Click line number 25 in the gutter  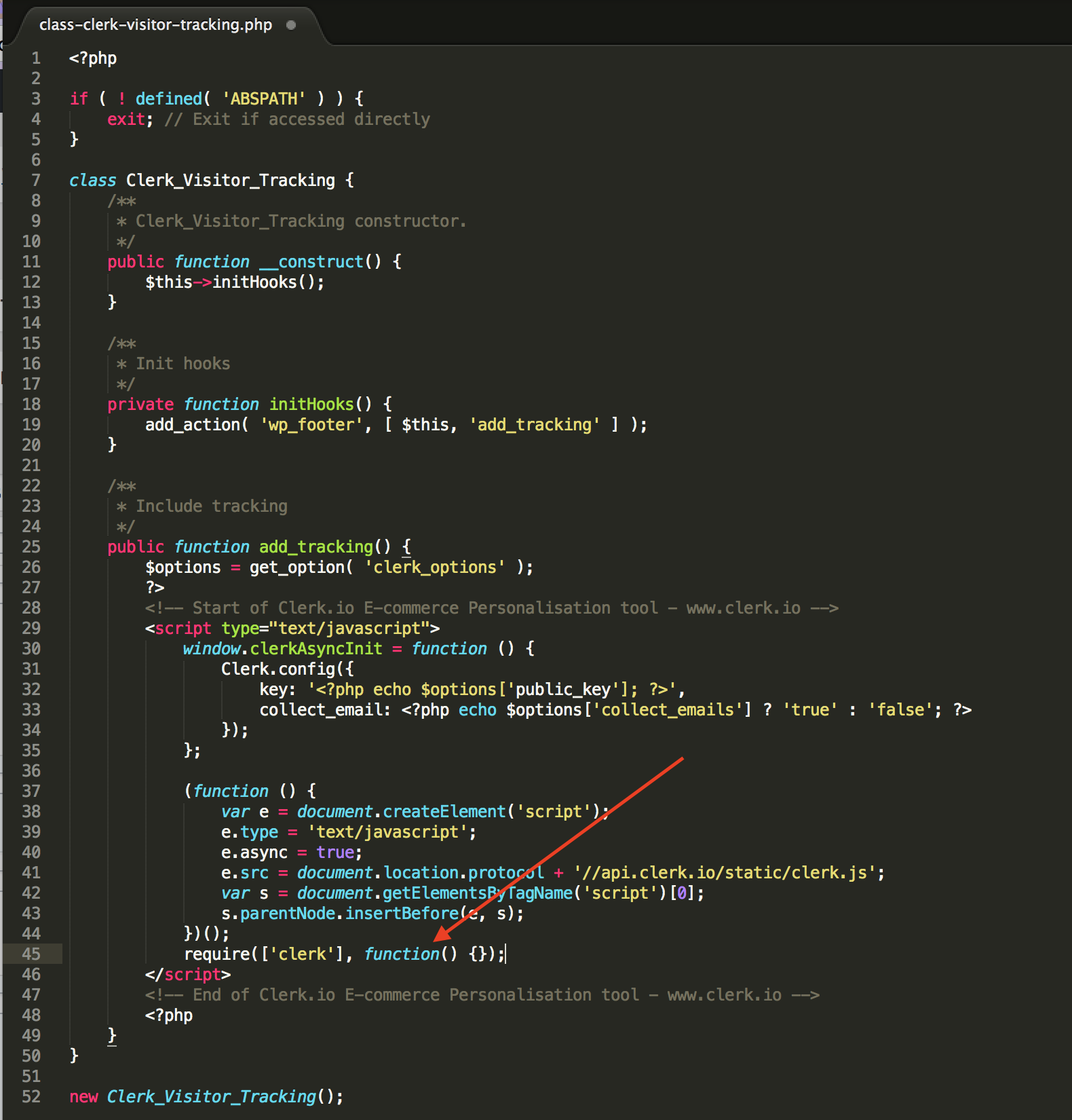tap(31, 546)
